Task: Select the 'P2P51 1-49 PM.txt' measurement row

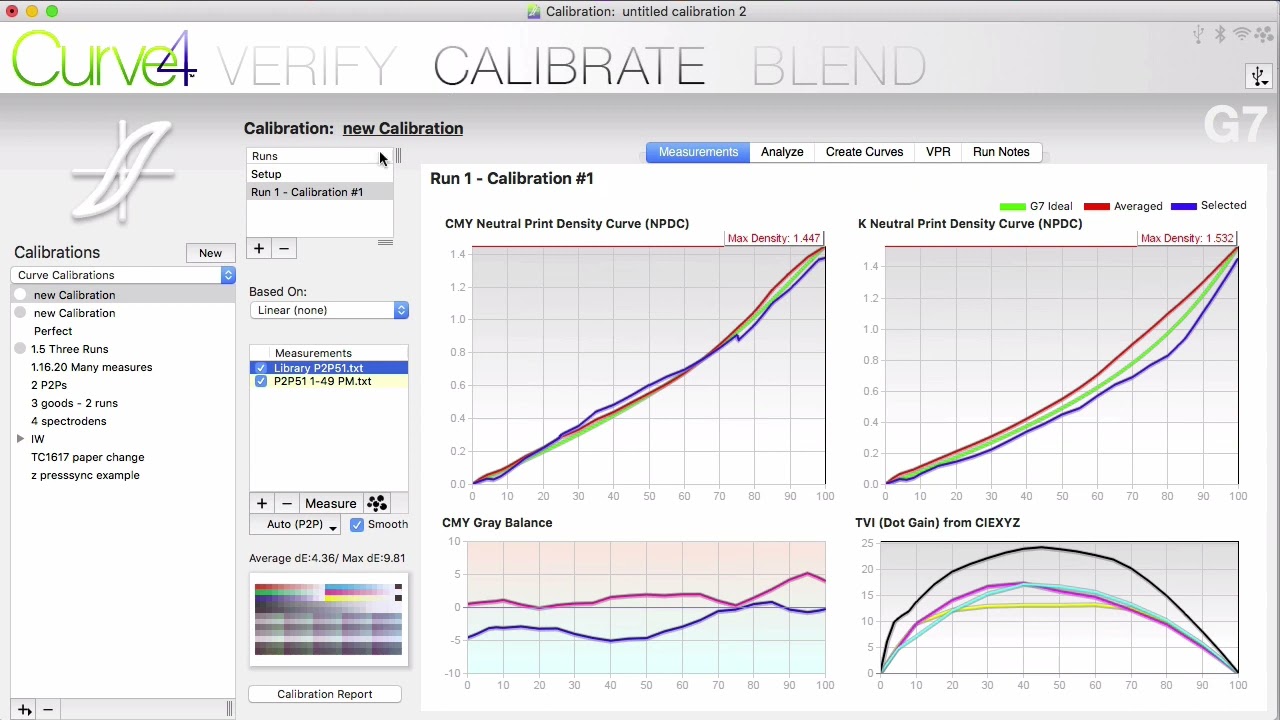Action: 329,381
